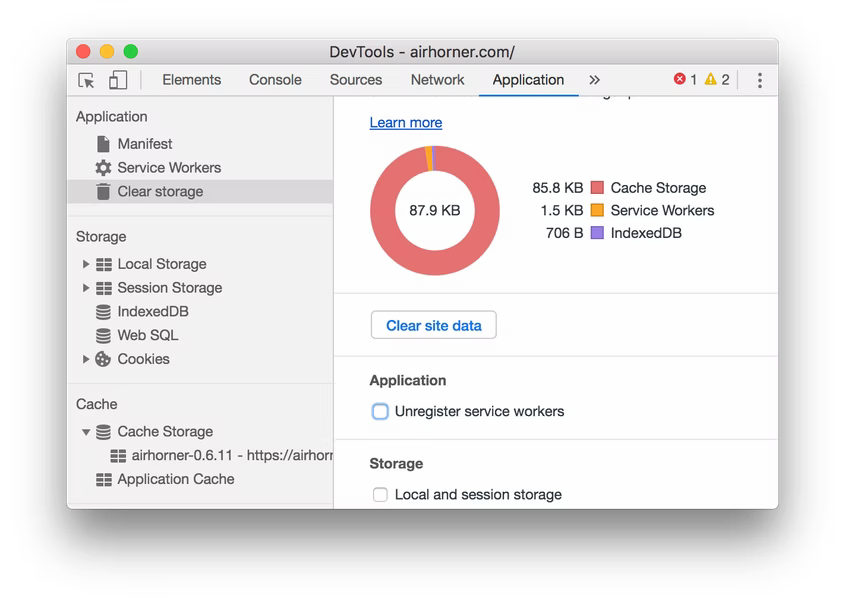Expand the Session Storage tree arrow
Image resolution: width=845 pixels, height=604 pixels.
point(86,288)
